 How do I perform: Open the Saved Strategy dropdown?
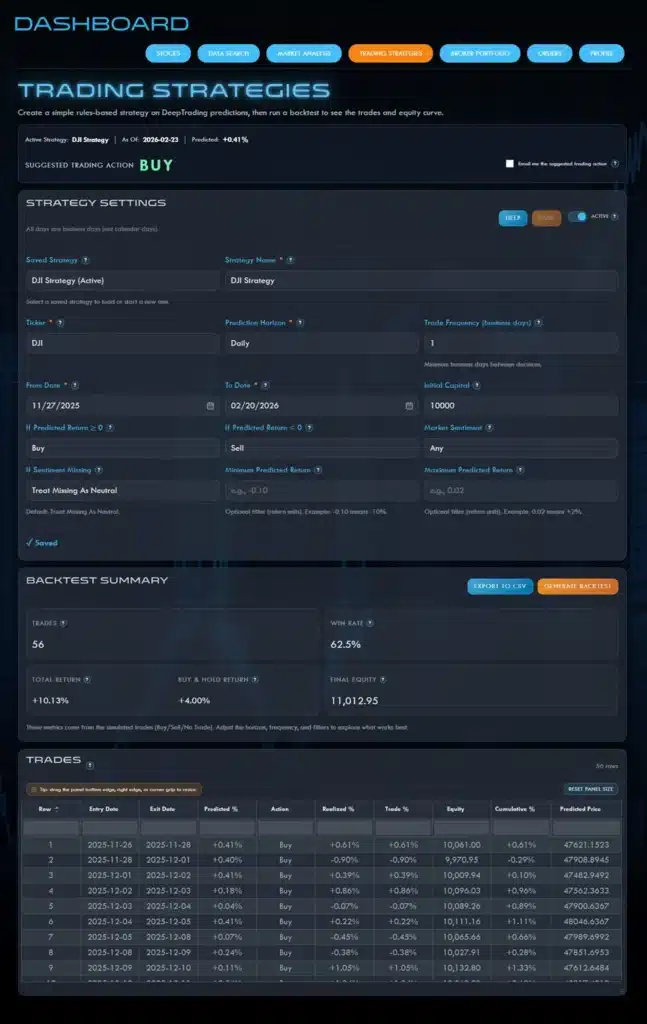[121, 281]
